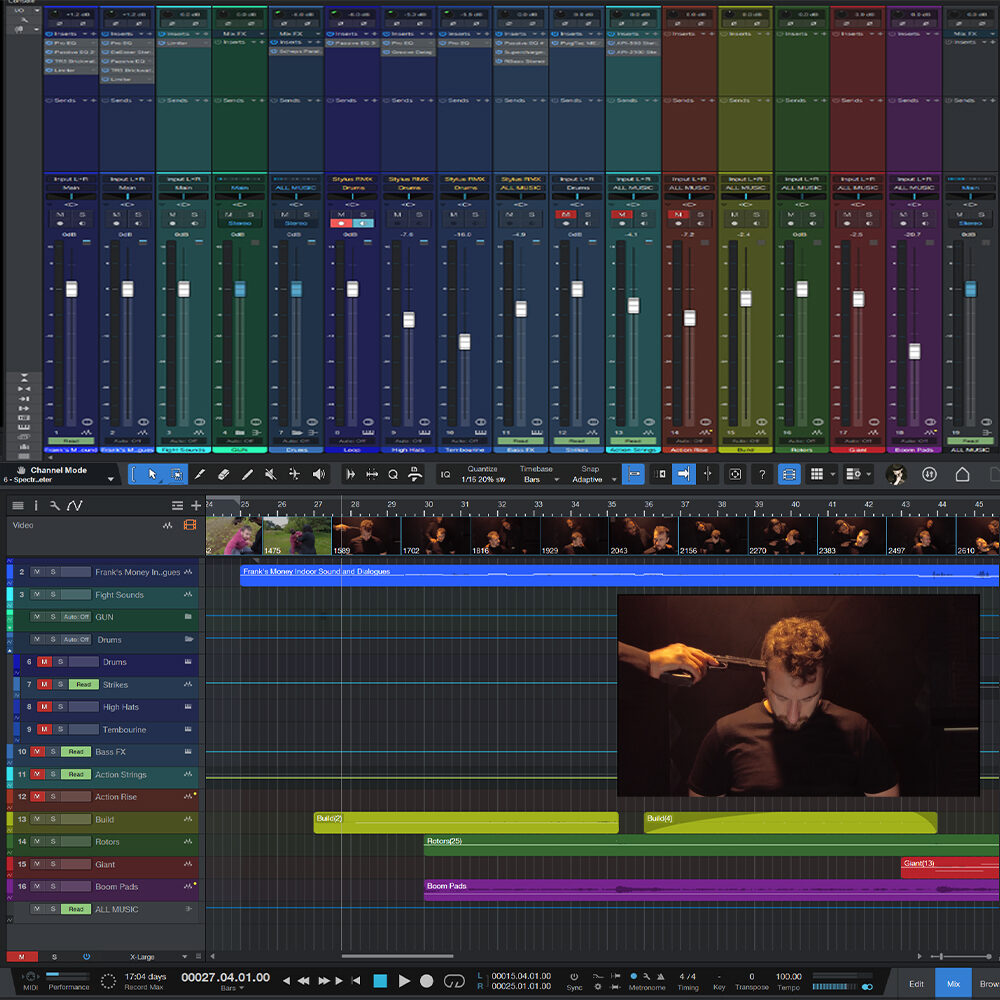Image resolution: width=1000 pixels, height=1000 pixels.
Task: Unmute the Drums instrument track 6
Action: coord(44,662)
